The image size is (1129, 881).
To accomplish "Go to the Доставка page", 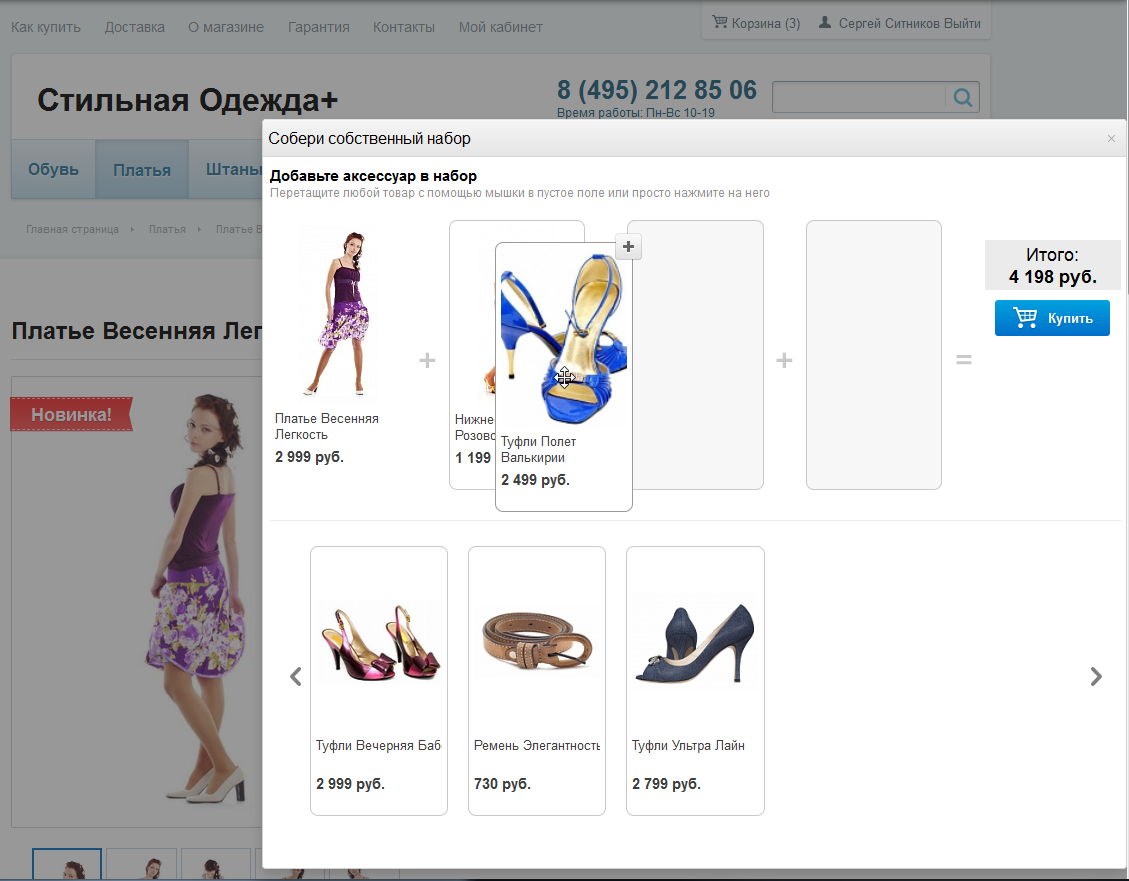I will (134, 27).
